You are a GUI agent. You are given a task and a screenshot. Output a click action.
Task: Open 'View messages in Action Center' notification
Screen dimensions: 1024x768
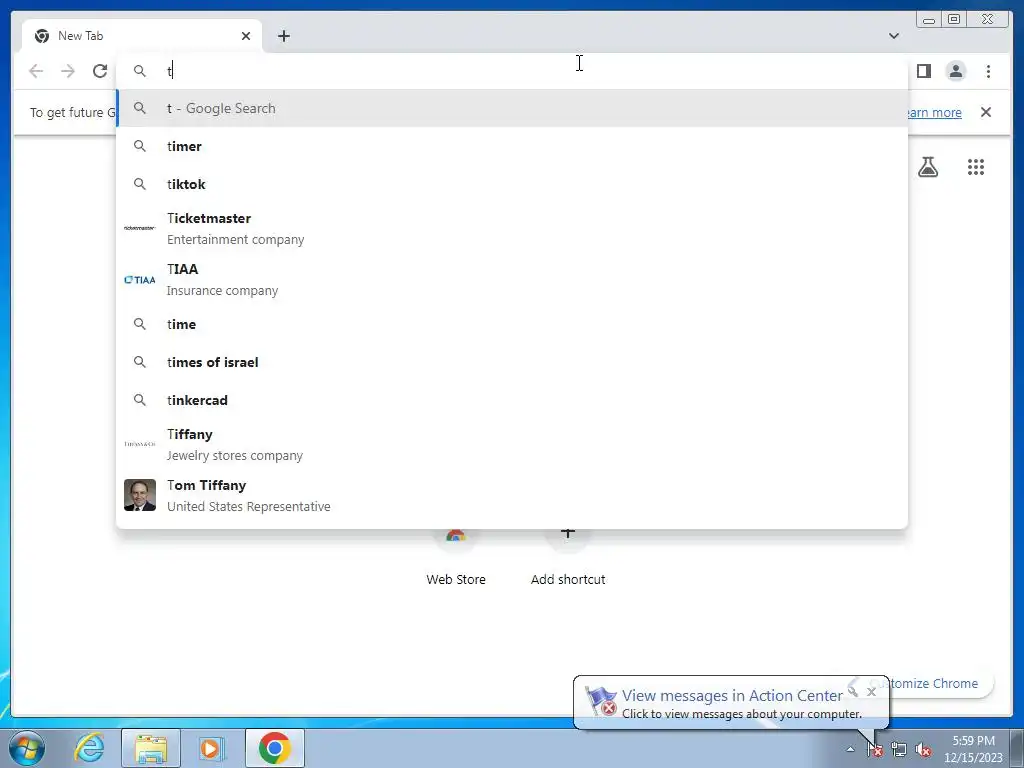[x=731, y=696]
